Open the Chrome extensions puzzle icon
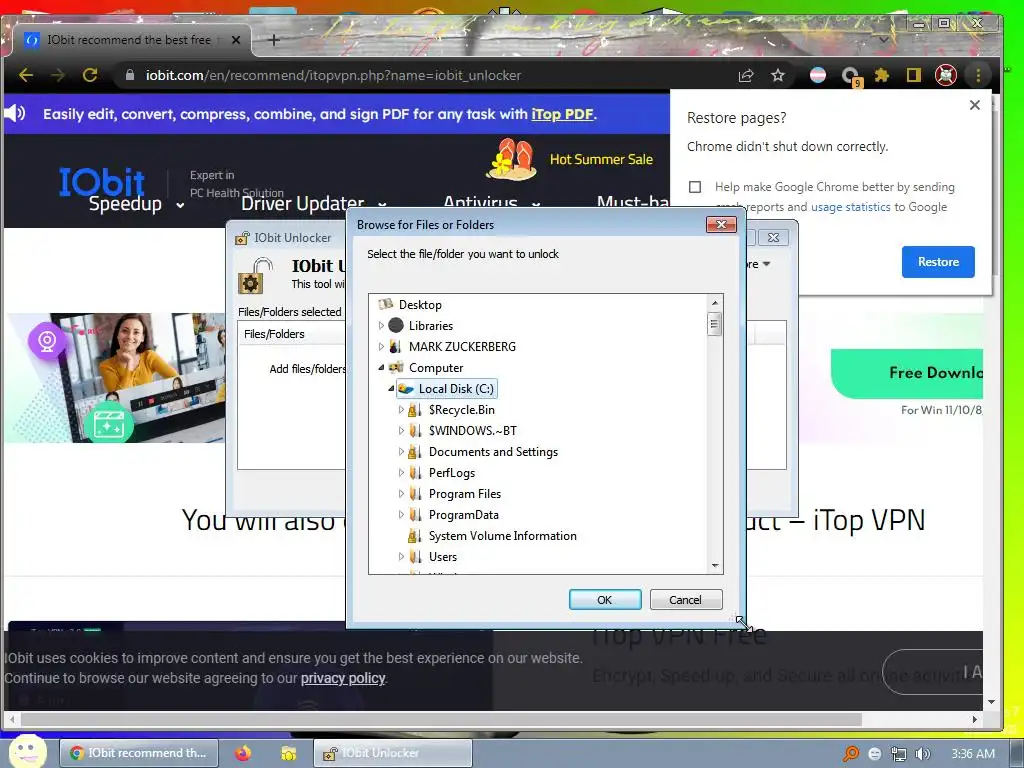 click(882, 76)
